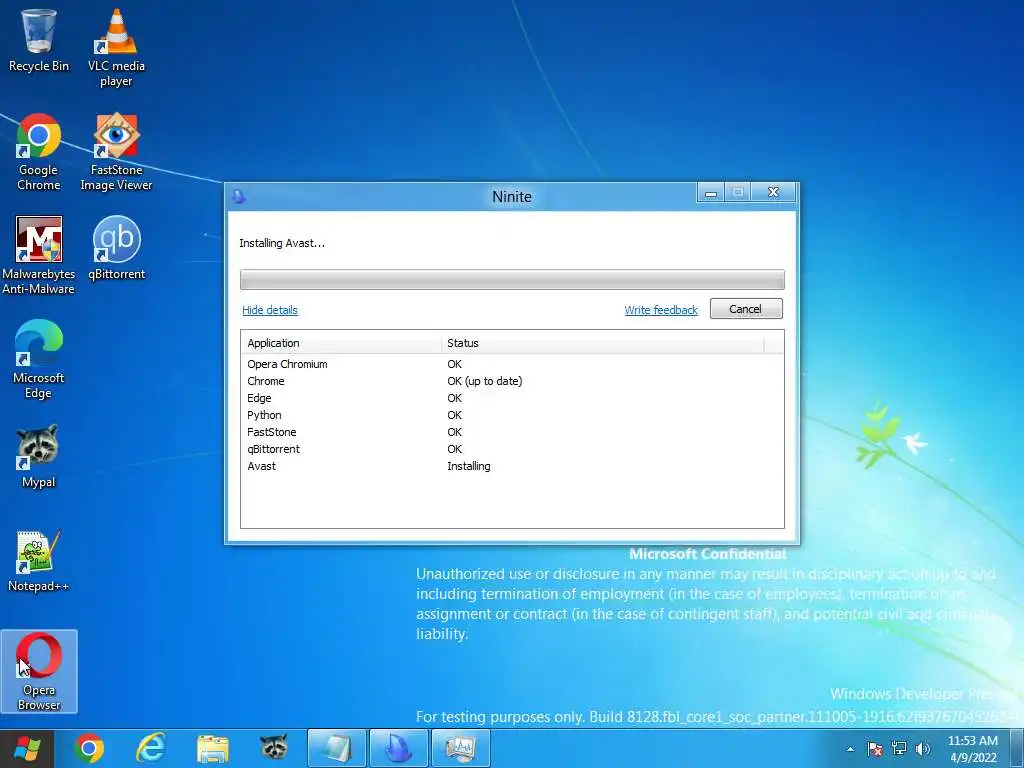Screen dimensions: 1024x768
Task: Select the Notepad++ desktop shortcut
Action: (x=39, y=560)
